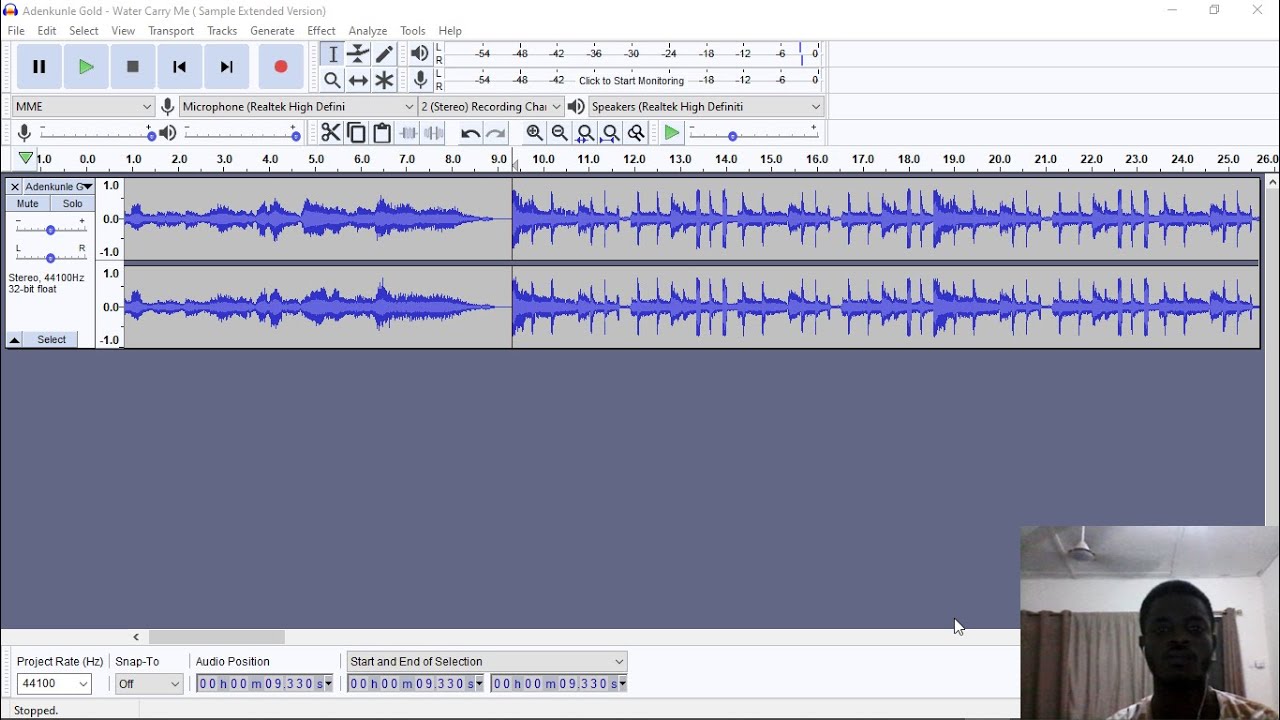Click the Pause transport button
The image size is (1280, 720).
click(x=39, y=67)
